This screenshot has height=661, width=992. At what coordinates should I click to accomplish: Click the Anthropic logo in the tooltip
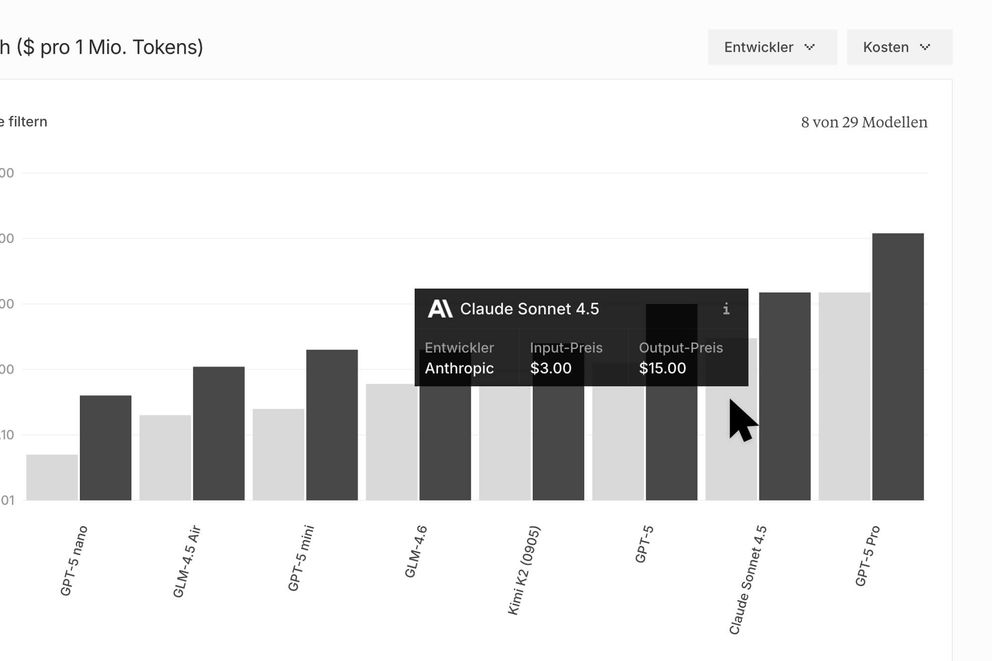(x=439, y=309)
